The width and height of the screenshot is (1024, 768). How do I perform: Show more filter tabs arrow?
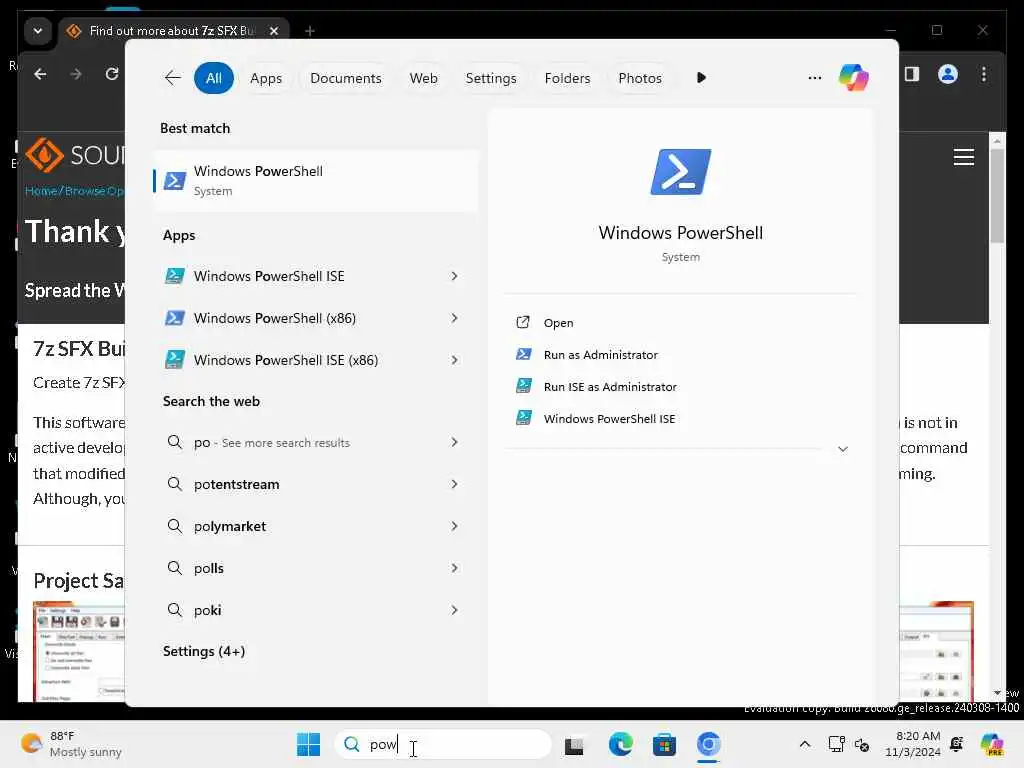[701, 78]
